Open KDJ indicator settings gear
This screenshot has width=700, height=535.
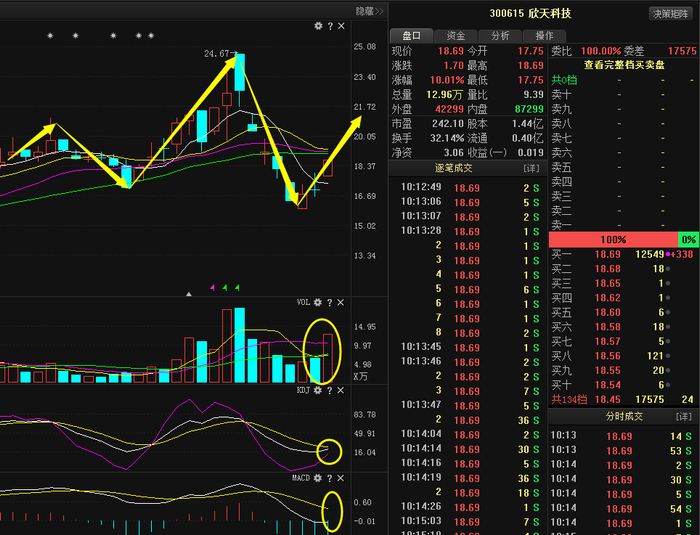[317, 390]
